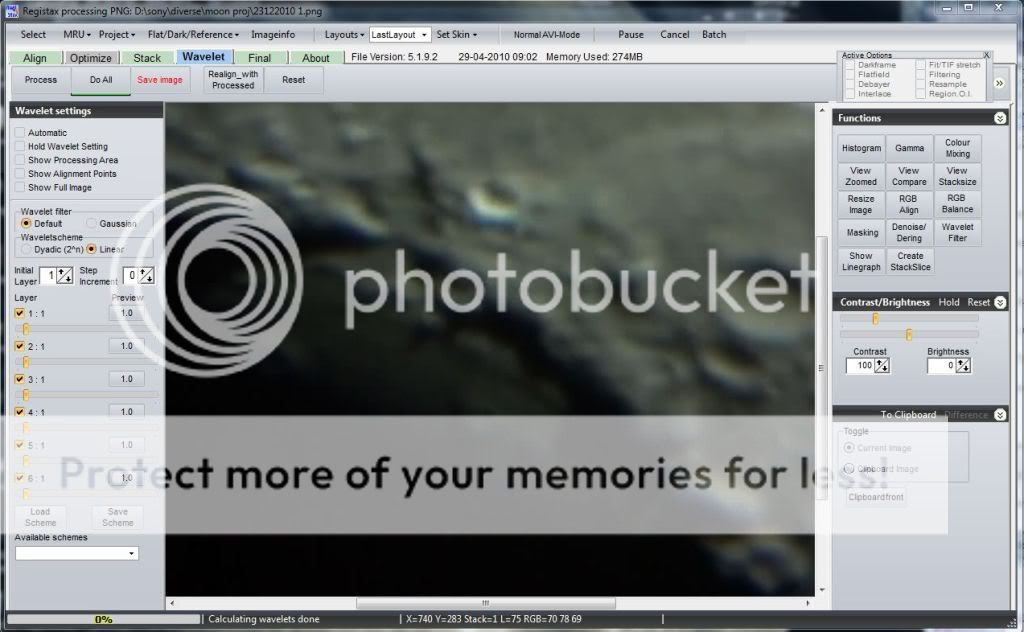Click View Stacksize button

(957, 176)
